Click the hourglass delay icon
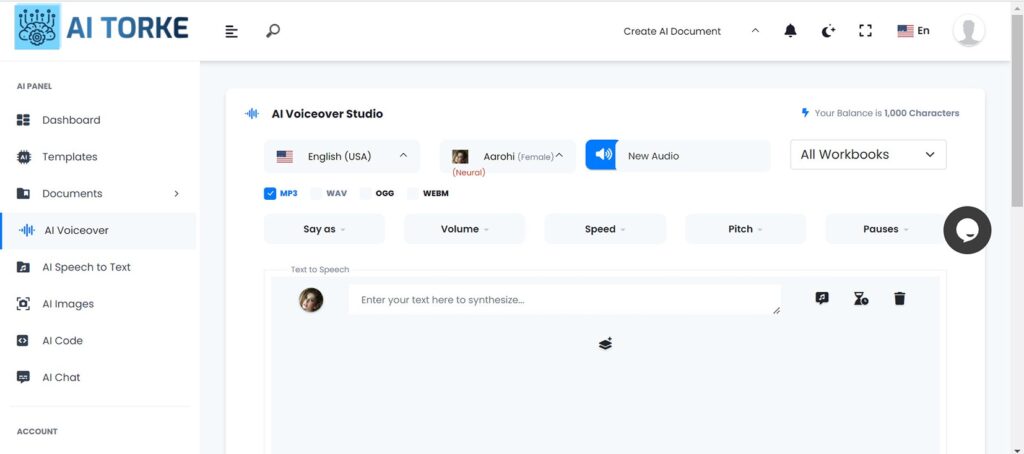1024x454 pixels. [861, 299]
